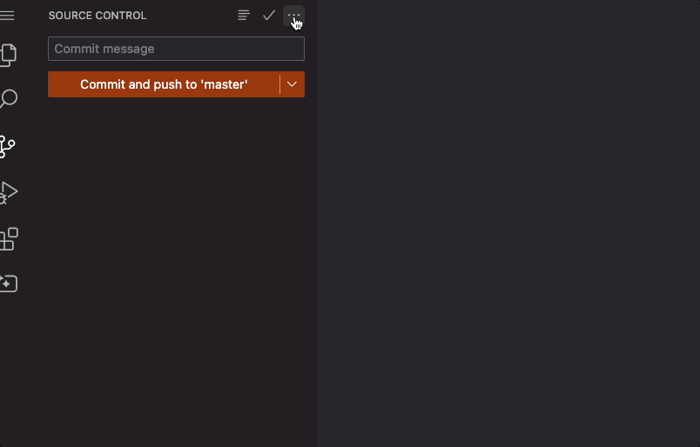Image resolution: width=700 pixels, height=447 pixels.
Task: Expand the commit button dropdown arrow
Action: click(x=292, y=85)
